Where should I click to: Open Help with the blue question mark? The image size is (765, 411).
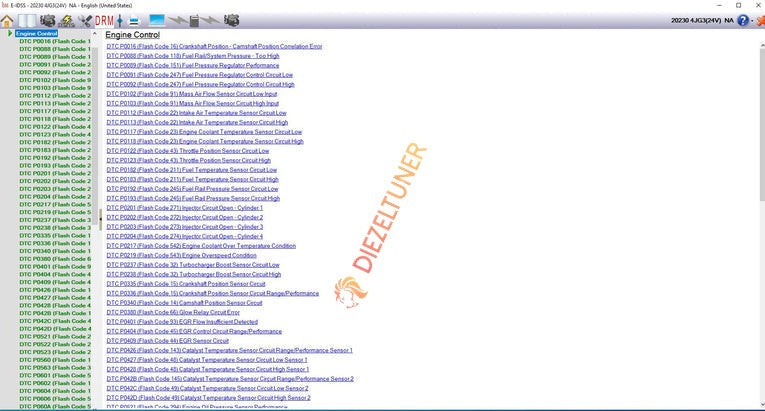(743, 21)
